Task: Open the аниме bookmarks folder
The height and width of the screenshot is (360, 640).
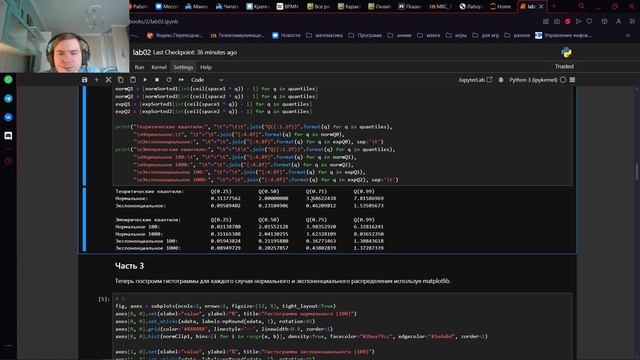Action: coord(400,36)
